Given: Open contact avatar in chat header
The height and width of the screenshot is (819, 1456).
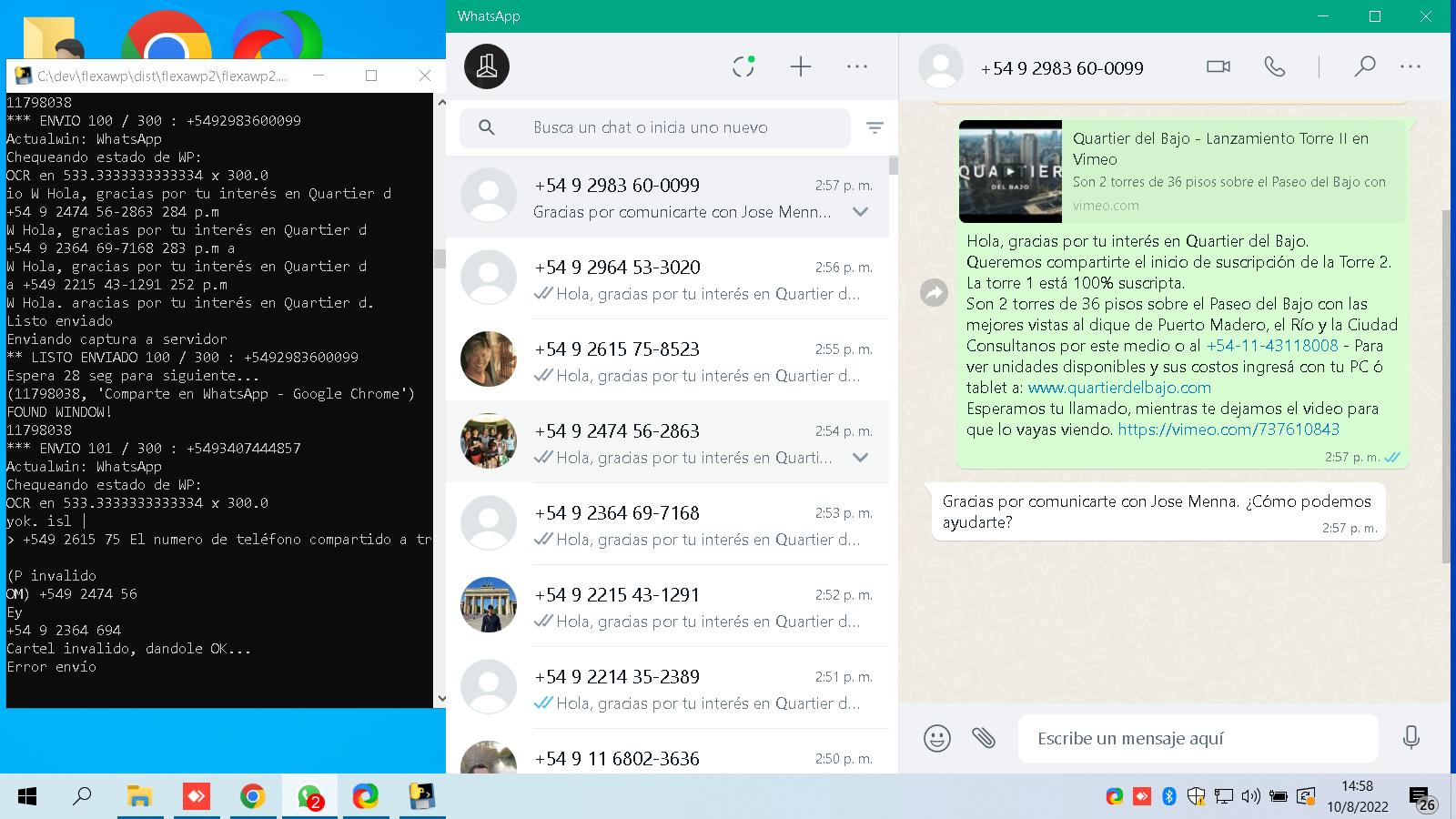Looking at the screenshot, I should point(941,66).
